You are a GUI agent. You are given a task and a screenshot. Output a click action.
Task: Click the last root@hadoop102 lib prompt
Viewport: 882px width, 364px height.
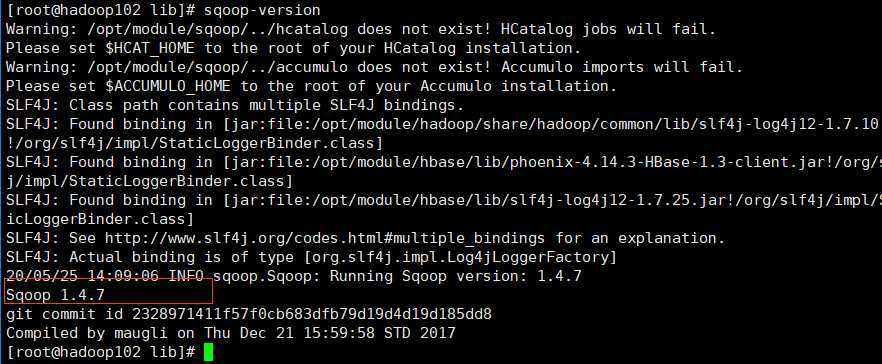pos(101,352)
